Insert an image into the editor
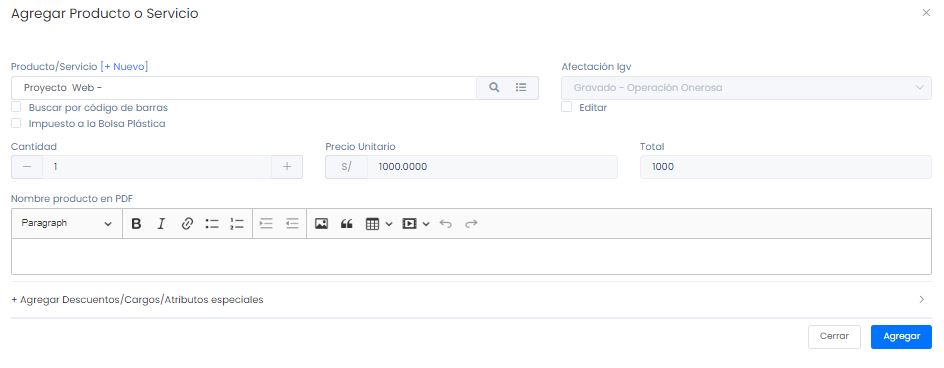 click(x=321, y=224)
